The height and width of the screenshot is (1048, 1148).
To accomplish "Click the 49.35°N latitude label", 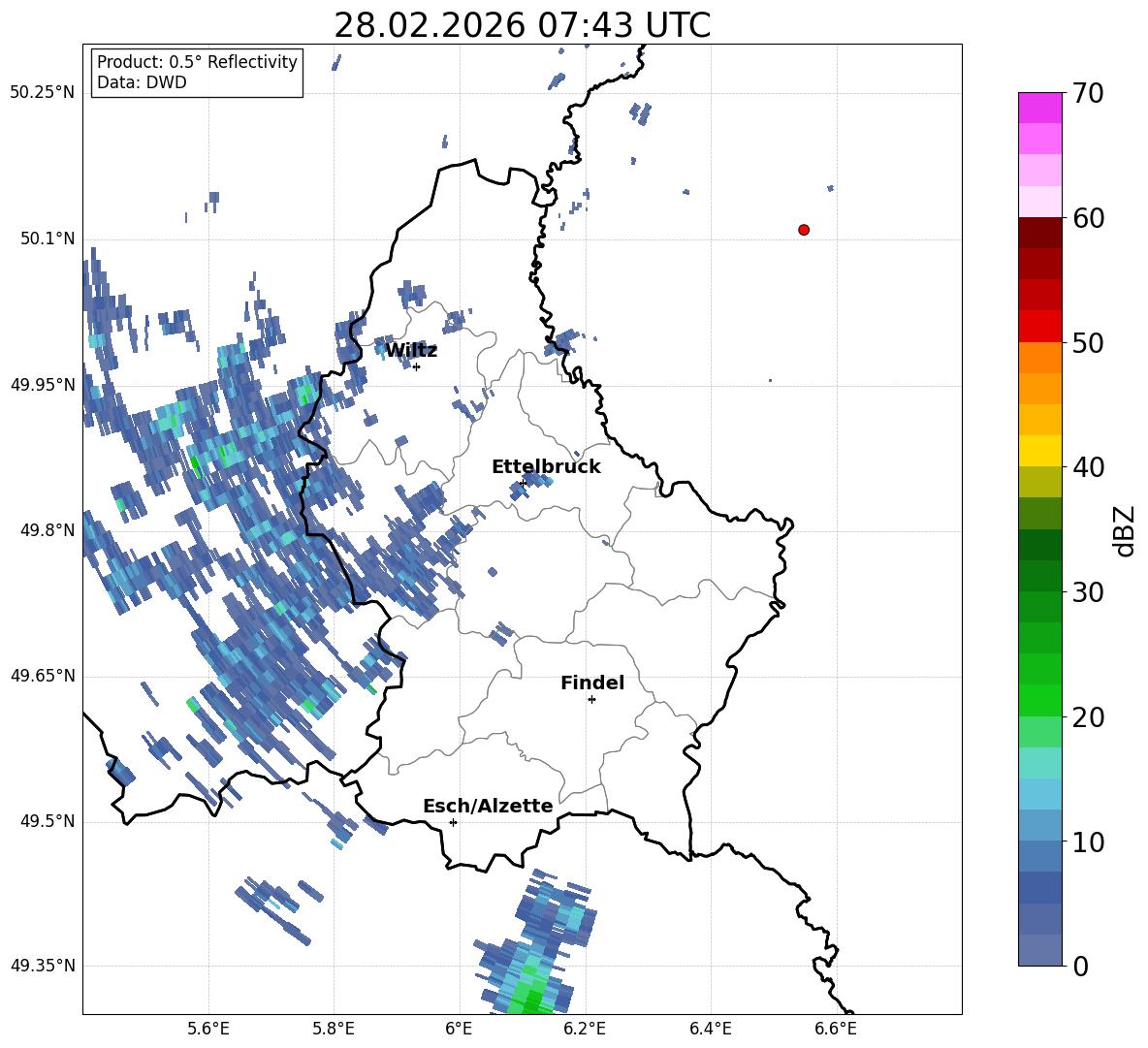I will point(43,966).
